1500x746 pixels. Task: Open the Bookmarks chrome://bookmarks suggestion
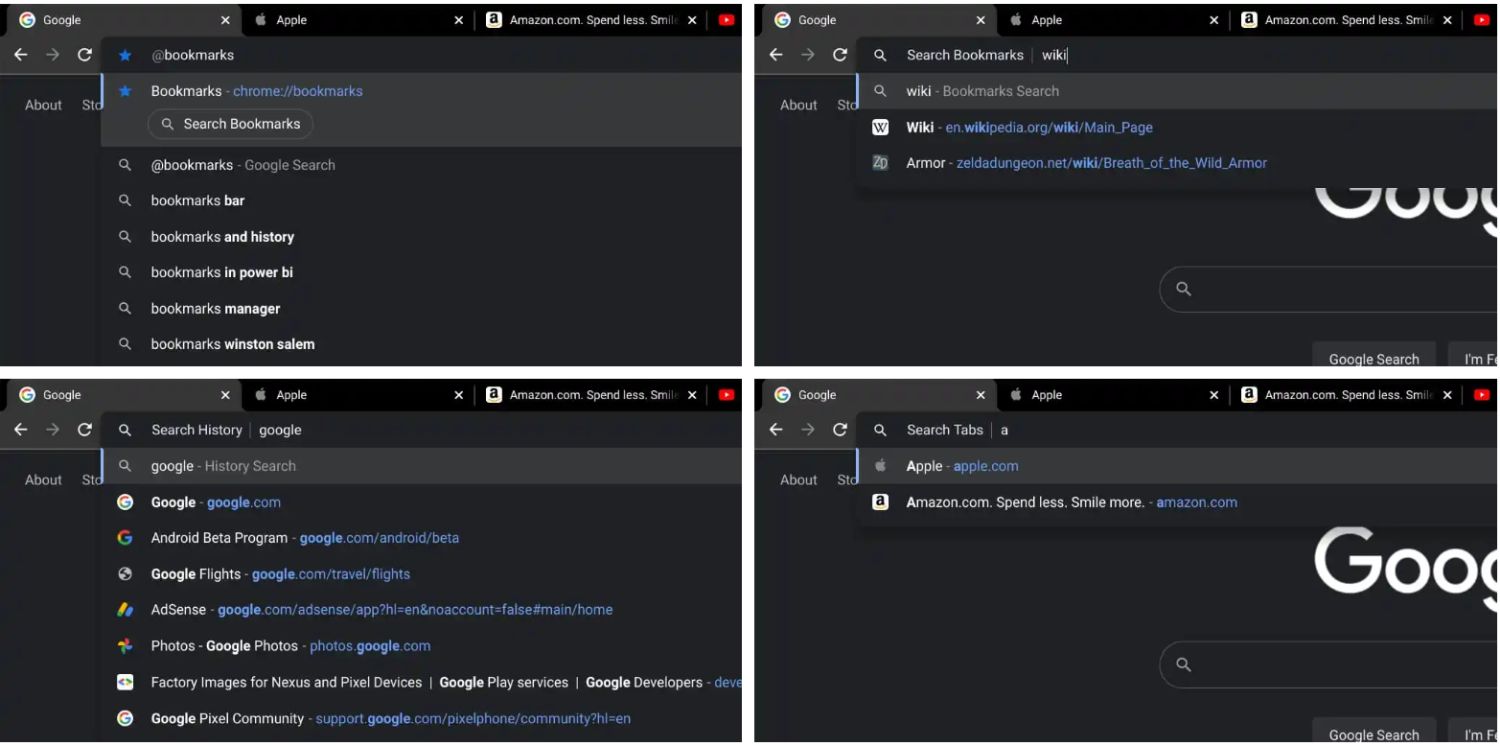point(257,91)
